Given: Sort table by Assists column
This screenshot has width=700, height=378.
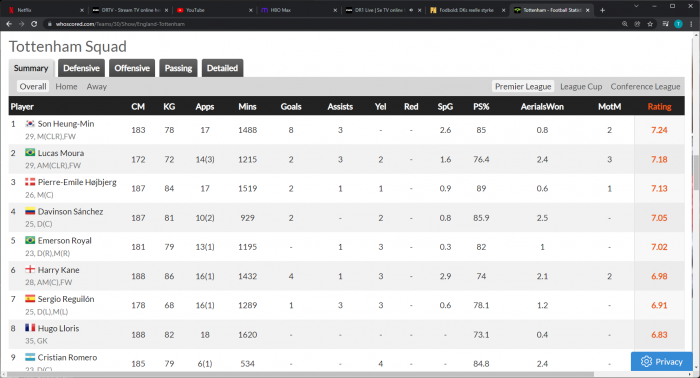Looking at the screenshot, I should 340,107.
